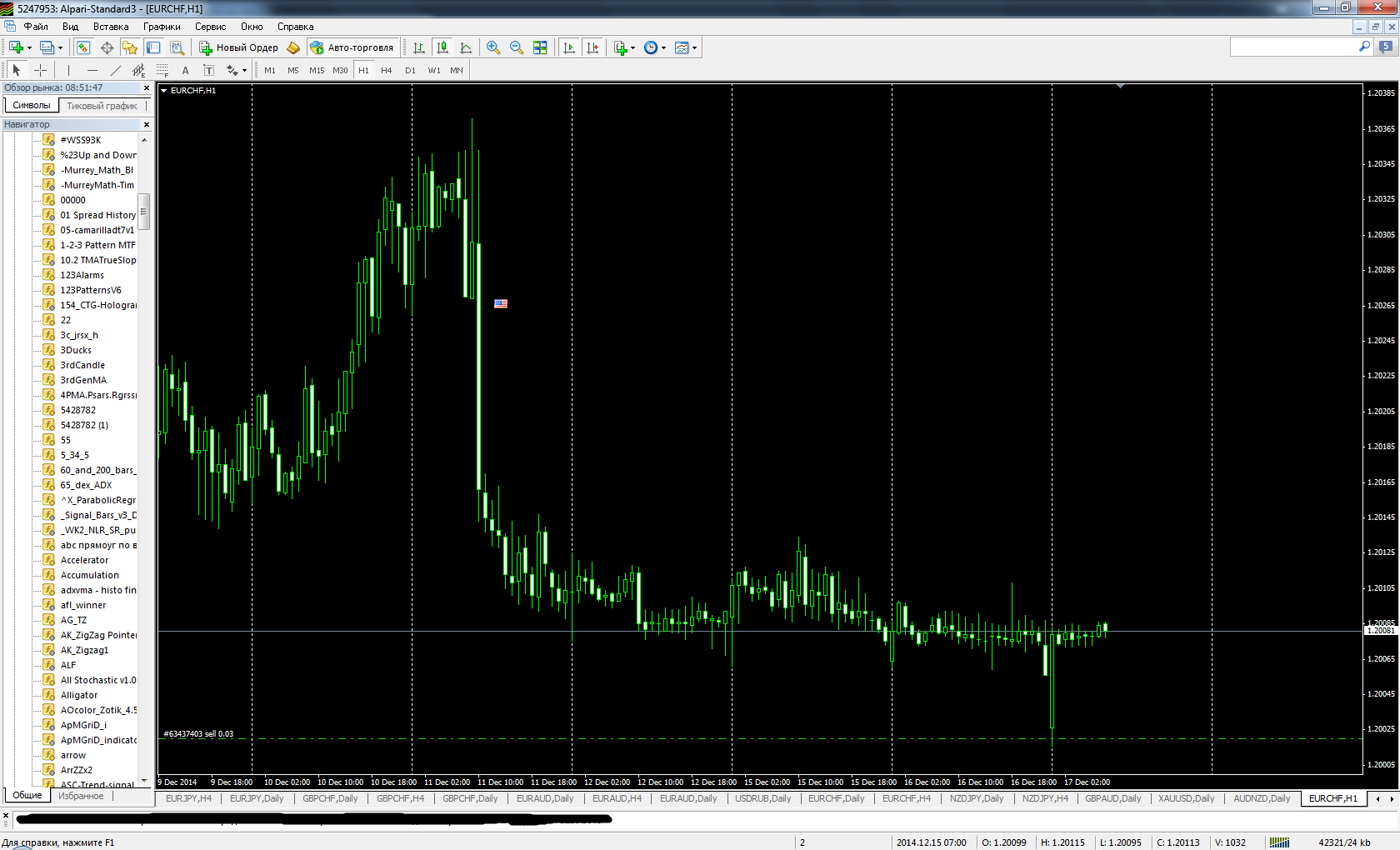
Task: Select the equidistant channel tool
Action: 138,70
